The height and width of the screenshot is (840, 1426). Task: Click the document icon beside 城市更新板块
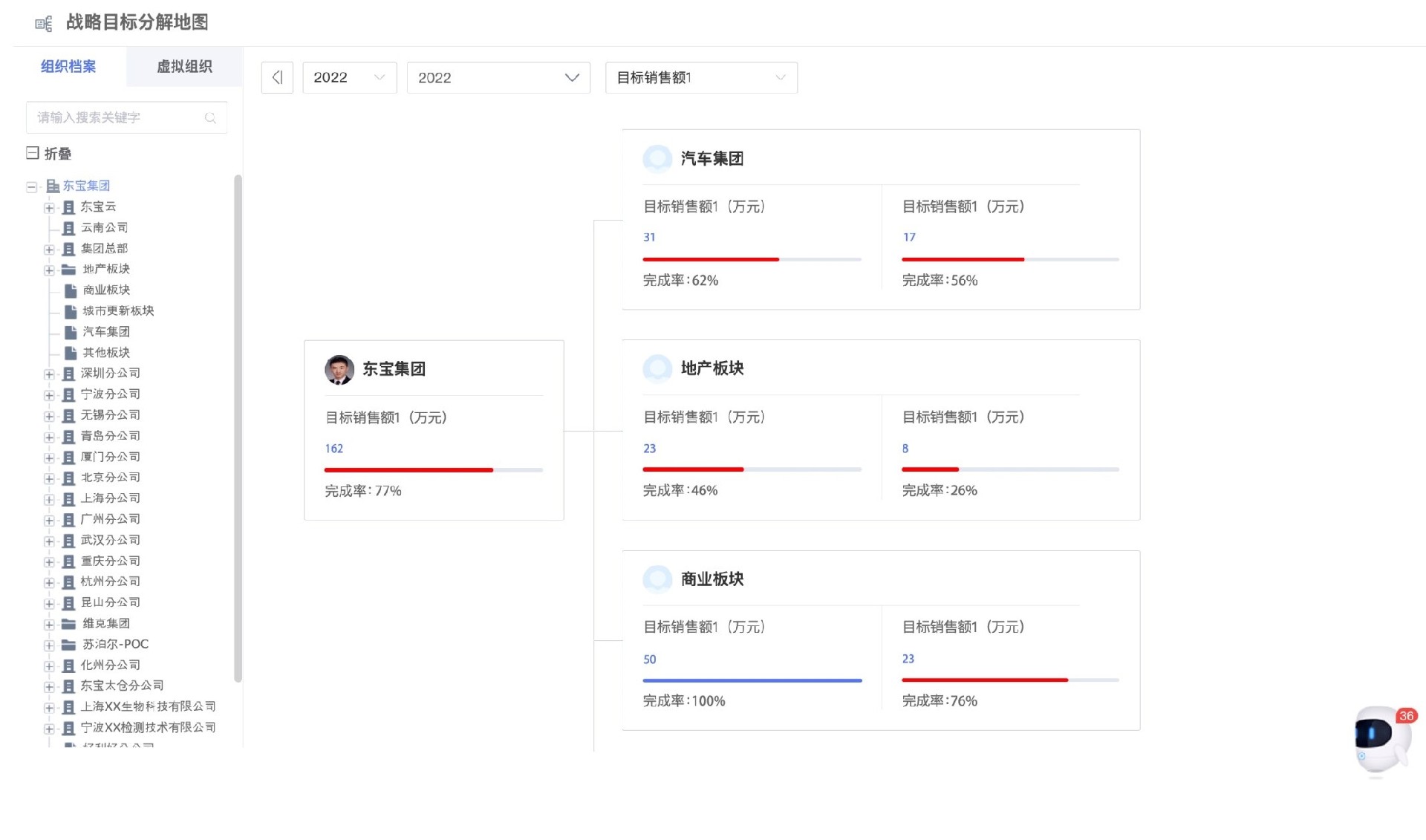[x=70, y=310]
